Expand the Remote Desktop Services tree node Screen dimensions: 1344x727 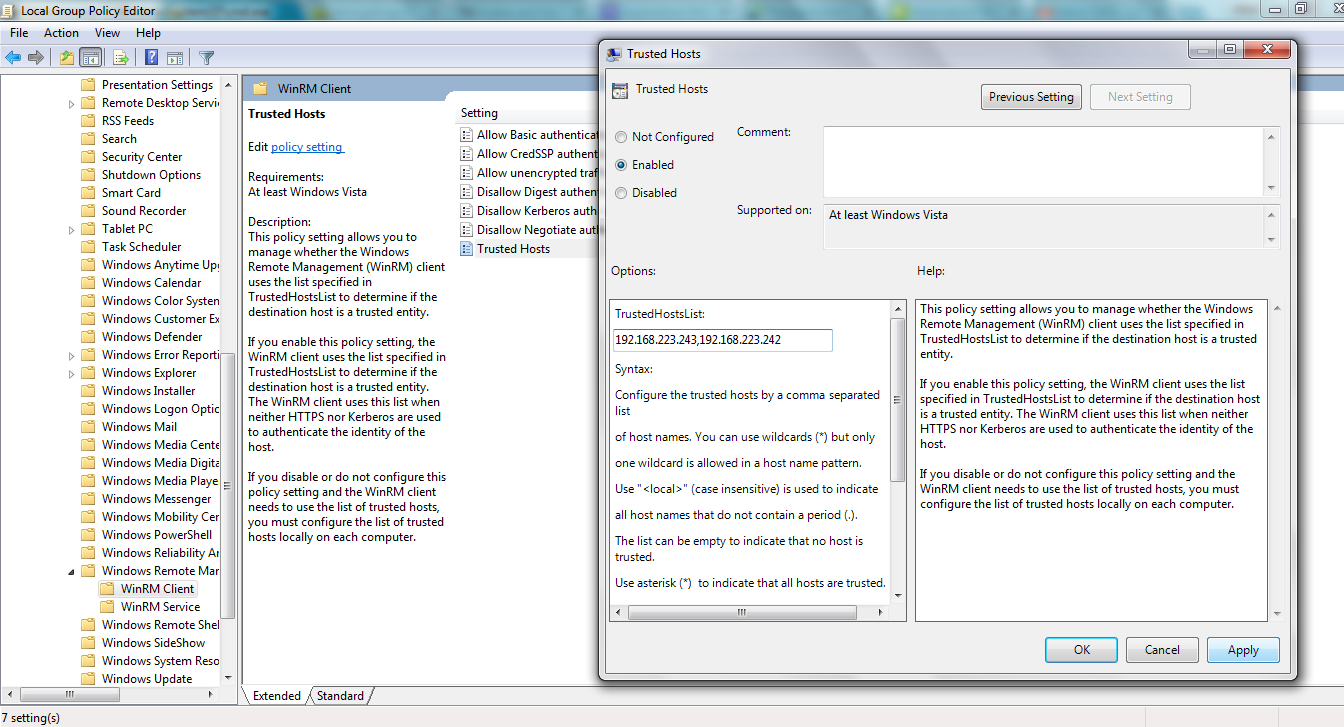tap(72, 104)
